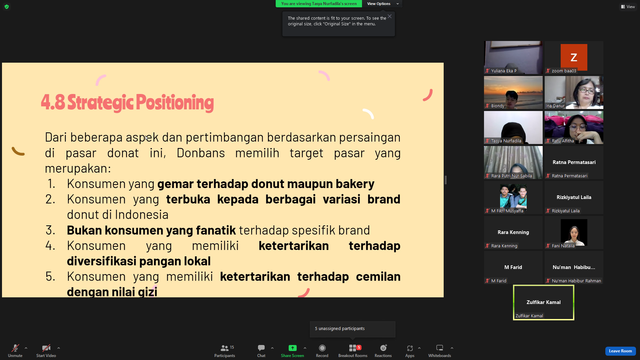Click the divider handle between slide and gallery
Viewport: 640px width, 360px height.
click(446, 180)
